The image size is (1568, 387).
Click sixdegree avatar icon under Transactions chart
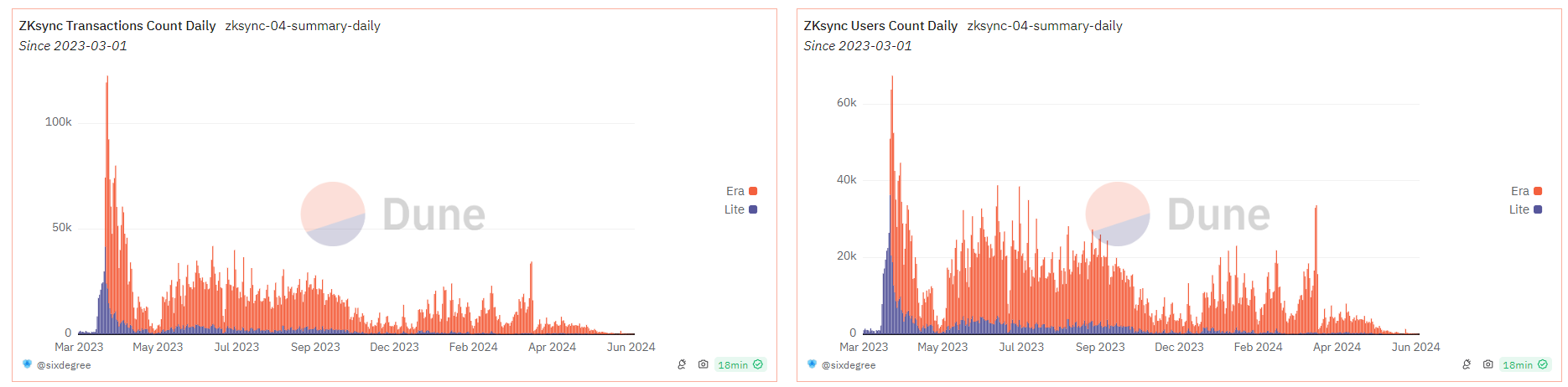coord(27,364)
